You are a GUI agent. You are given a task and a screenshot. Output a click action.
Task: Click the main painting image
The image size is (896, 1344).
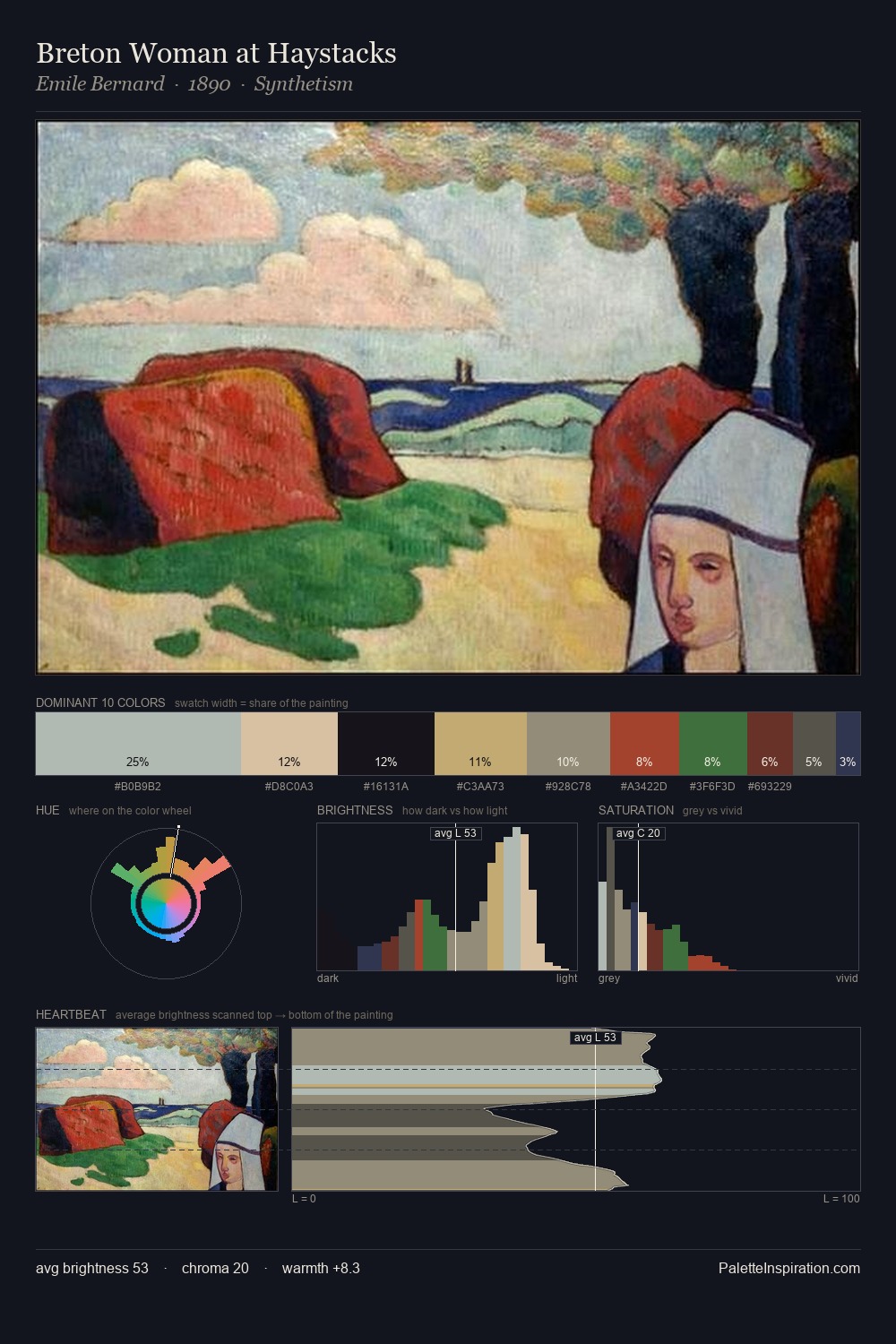[448, 397]
